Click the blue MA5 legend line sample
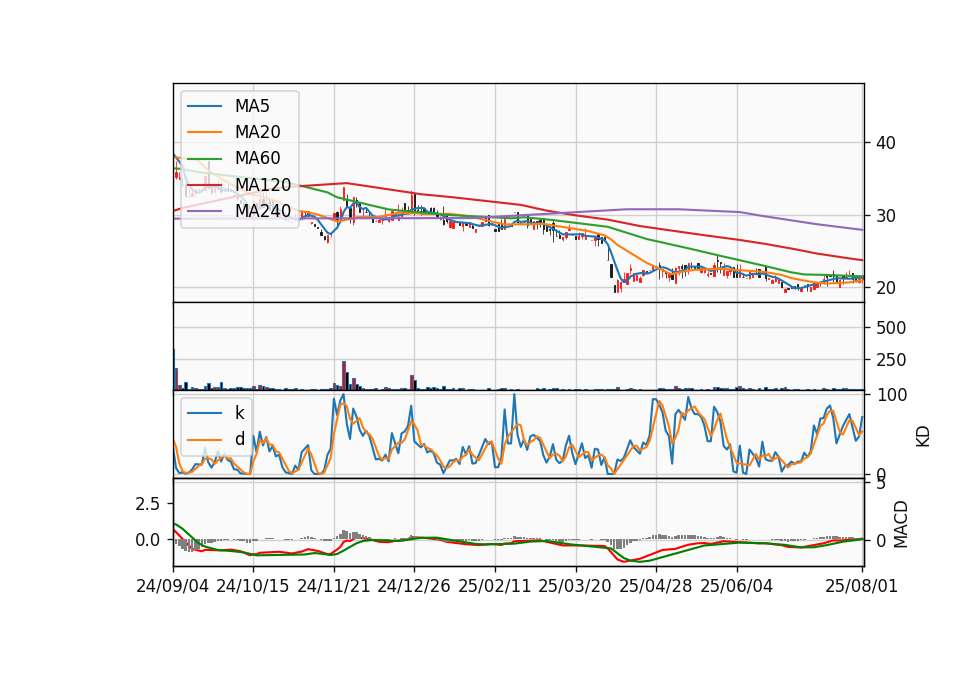Image resolution: width=960 pixels, height=690 pixels. [204, 107]
